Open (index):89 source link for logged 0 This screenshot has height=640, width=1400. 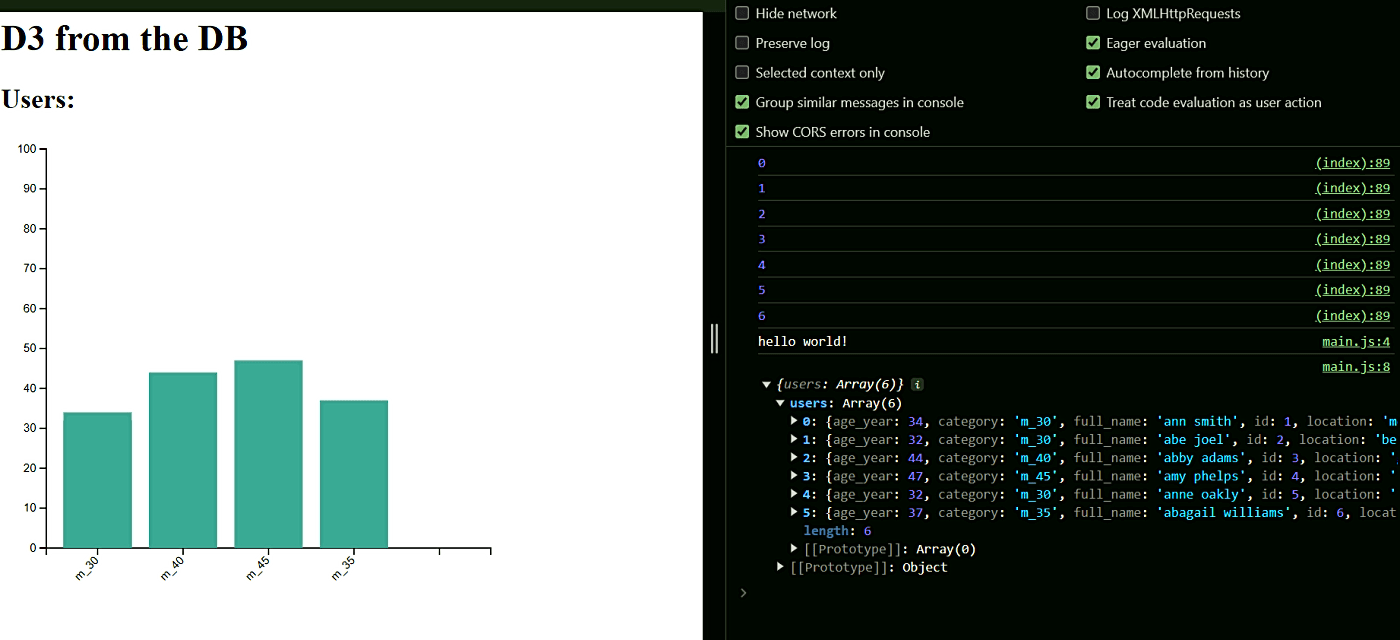coord(1352,163)
